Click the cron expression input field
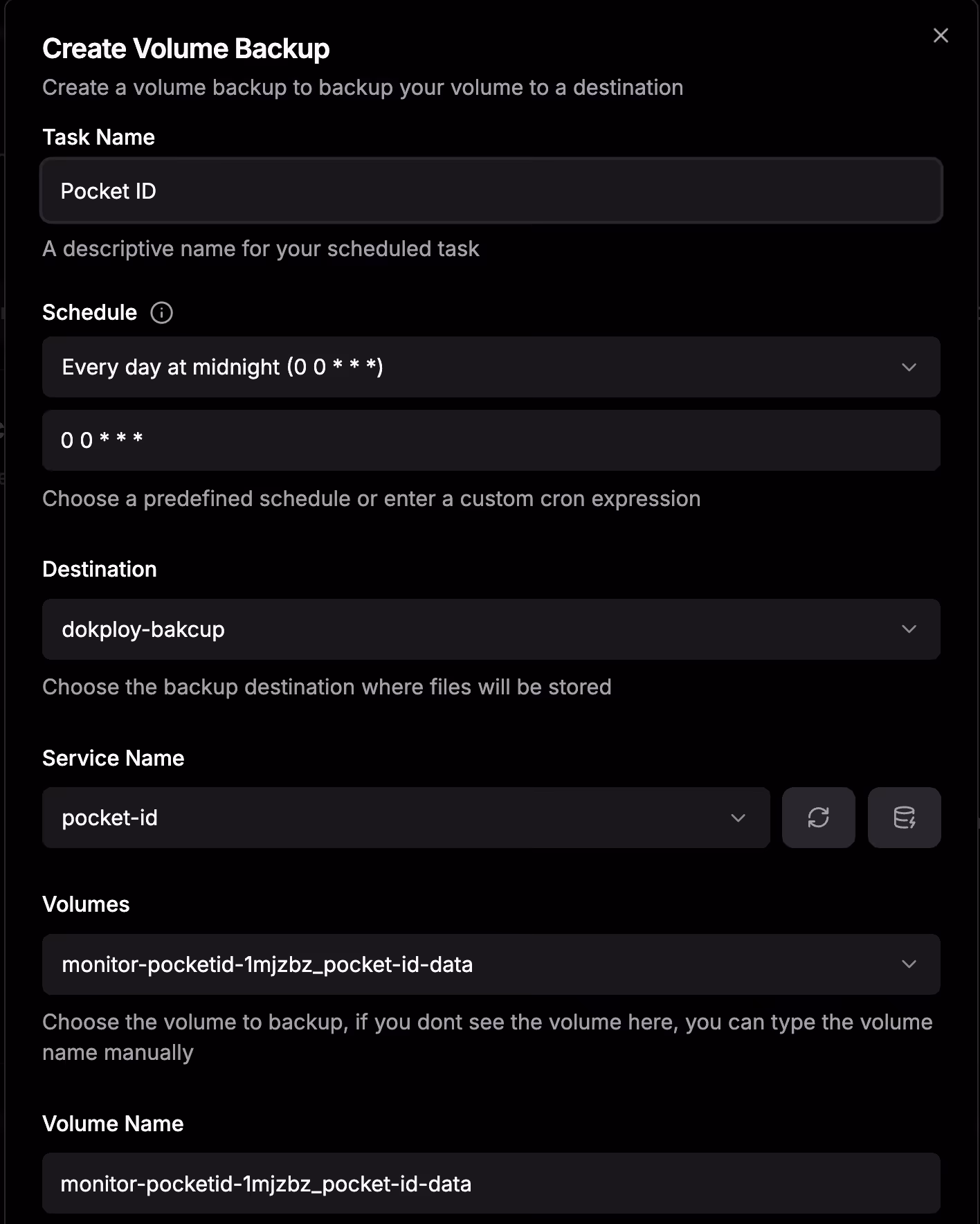The height and width of the screenshot is (1224, 980). click(490, 440)
